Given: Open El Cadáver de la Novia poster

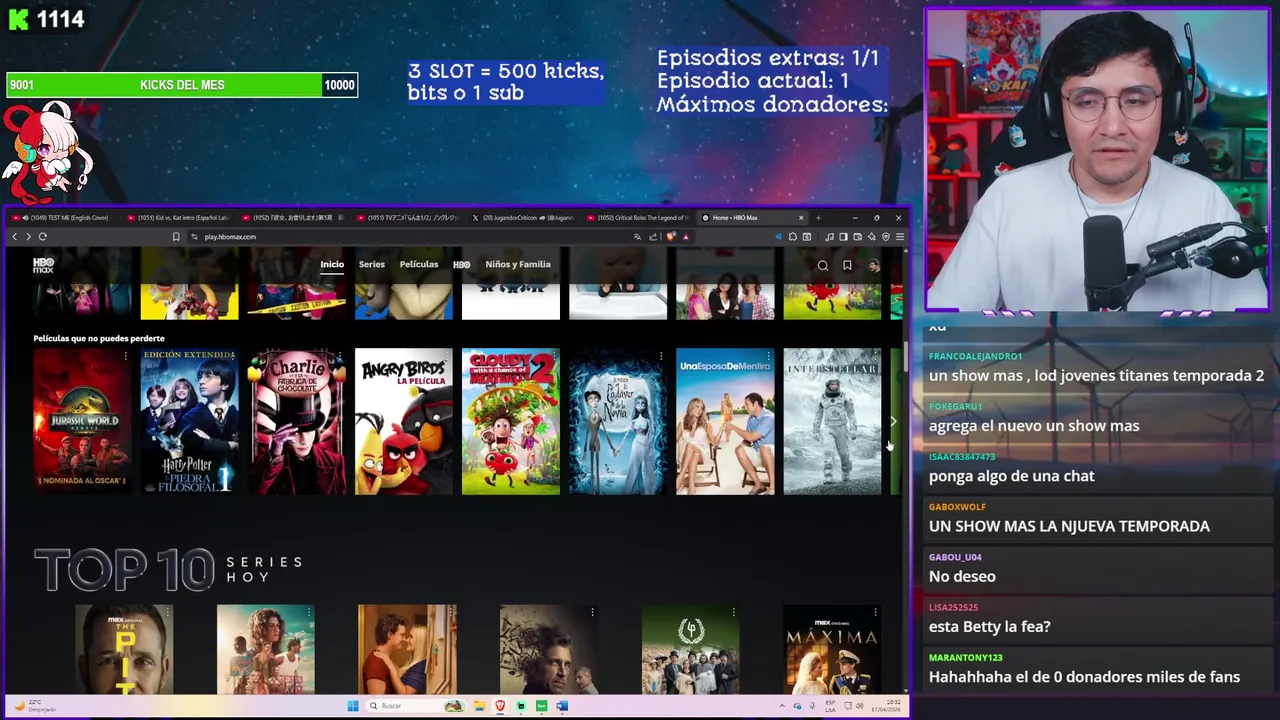Looking at the screenshot, I should (618, 421).
